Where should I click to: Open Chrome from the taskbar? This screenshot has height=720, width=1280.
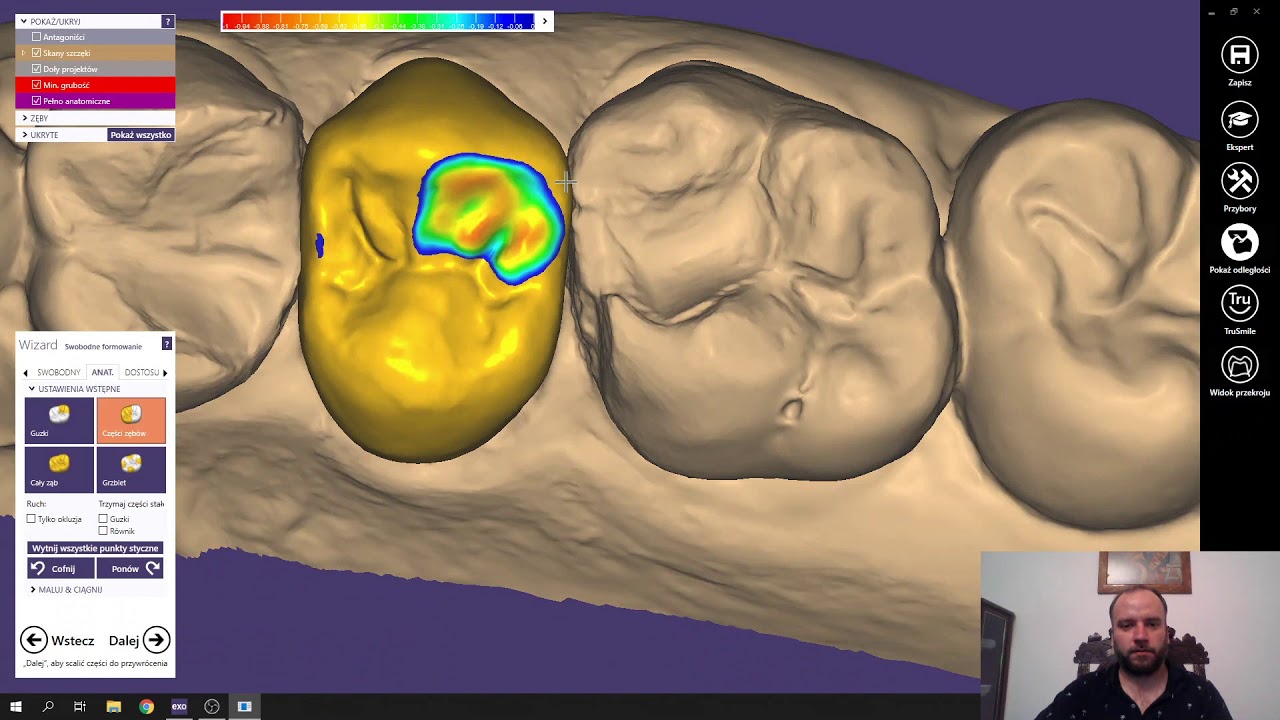(146, 707)
